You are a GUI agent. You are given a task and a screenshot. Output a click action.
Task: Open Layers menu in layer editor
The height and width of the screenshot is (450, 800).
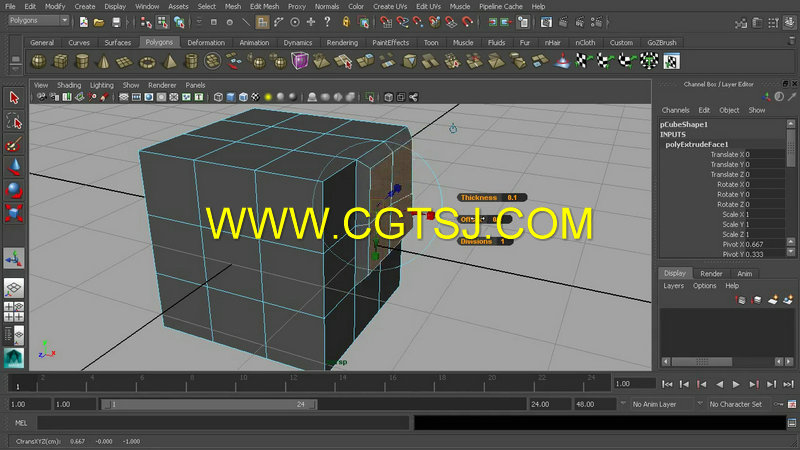tap(673, 286)
